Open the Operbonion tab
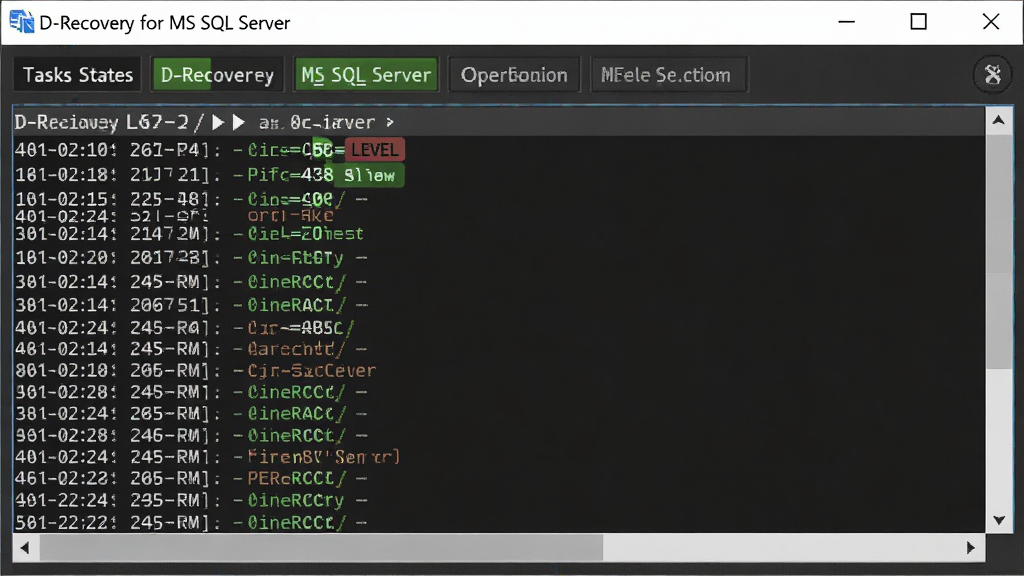This screenshot has height=576, width=1024. (x=514, y=75)
